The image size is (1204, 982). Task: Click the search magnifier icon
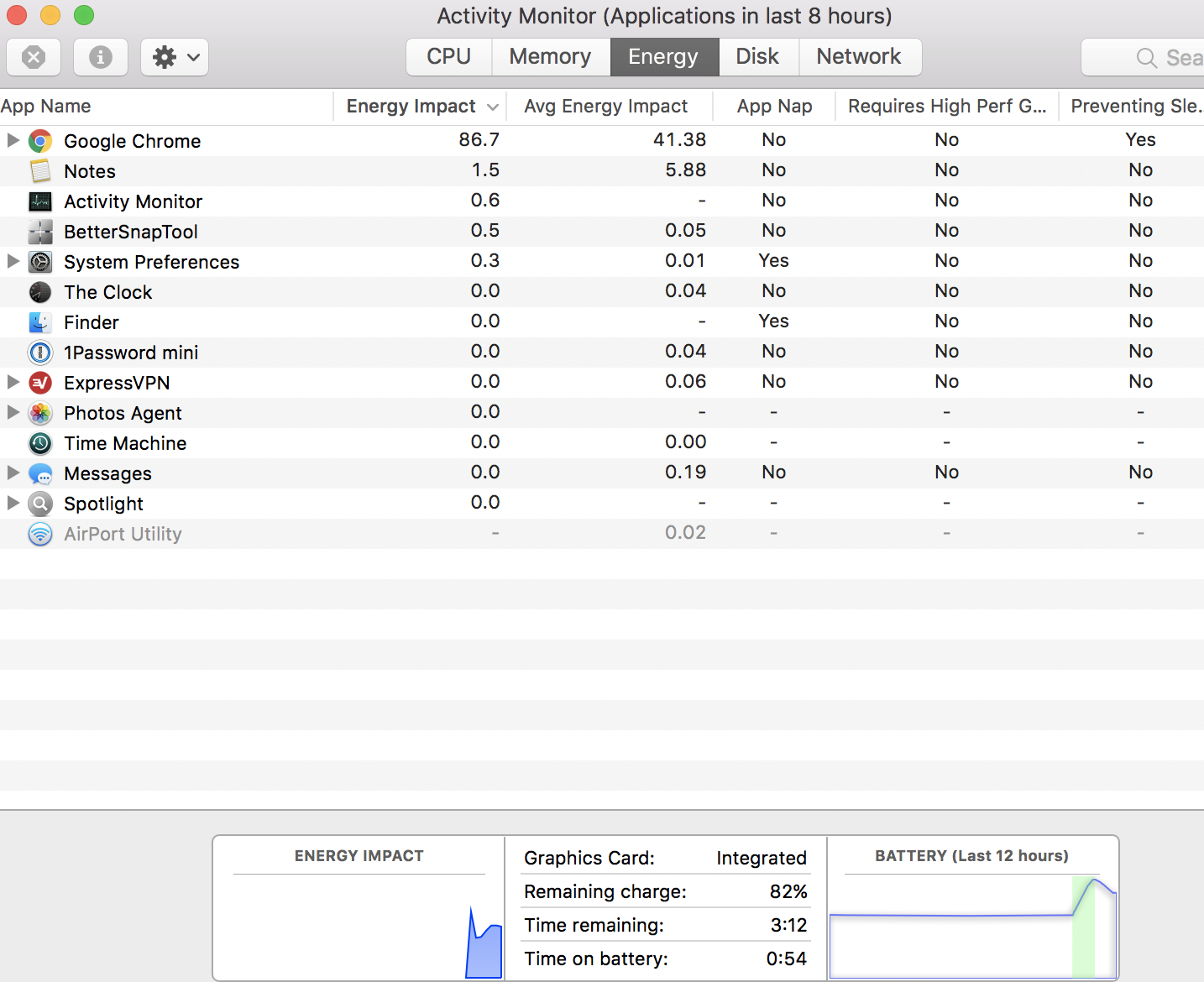(1146, 58)
